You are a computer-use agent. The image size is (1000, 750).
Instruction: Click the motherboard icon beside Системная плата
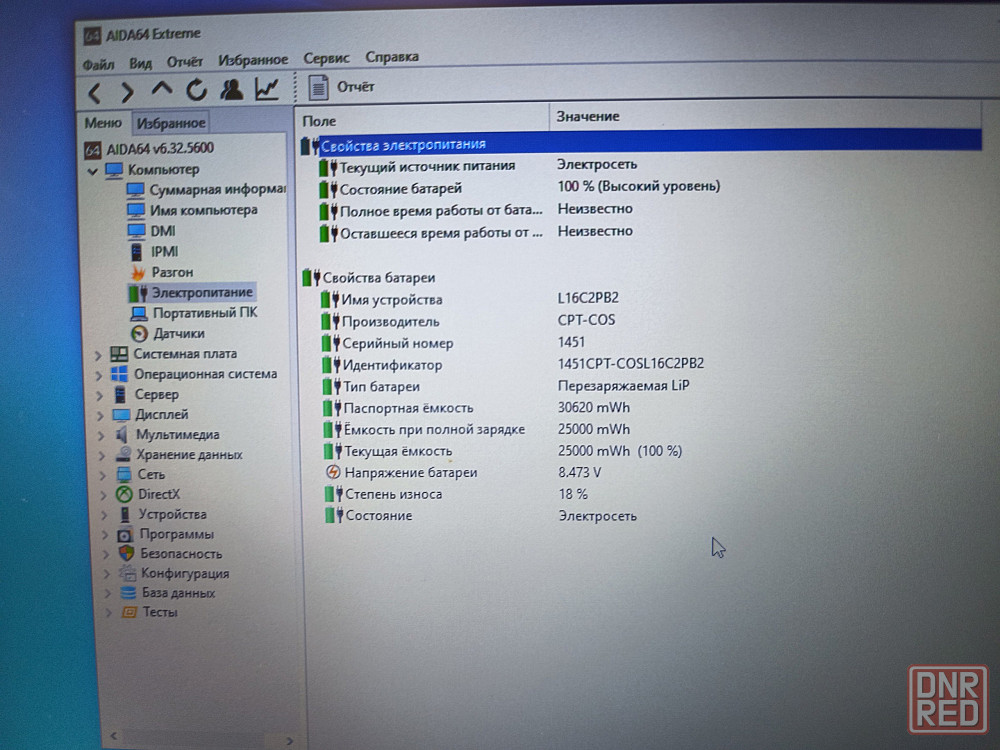point(119,354)
